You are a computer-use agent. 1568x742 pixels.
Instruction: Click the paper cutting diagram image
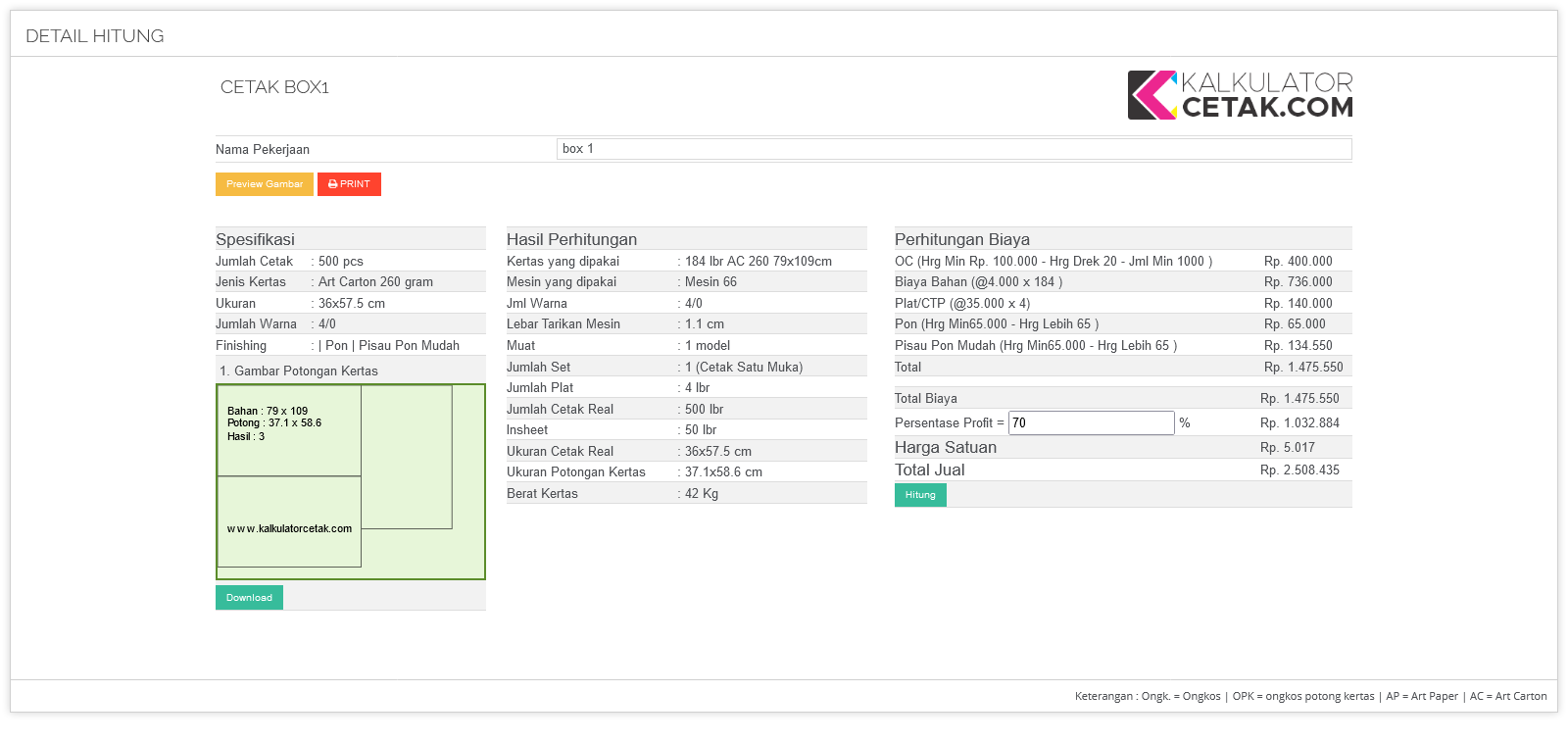click(x=350, y=481)
